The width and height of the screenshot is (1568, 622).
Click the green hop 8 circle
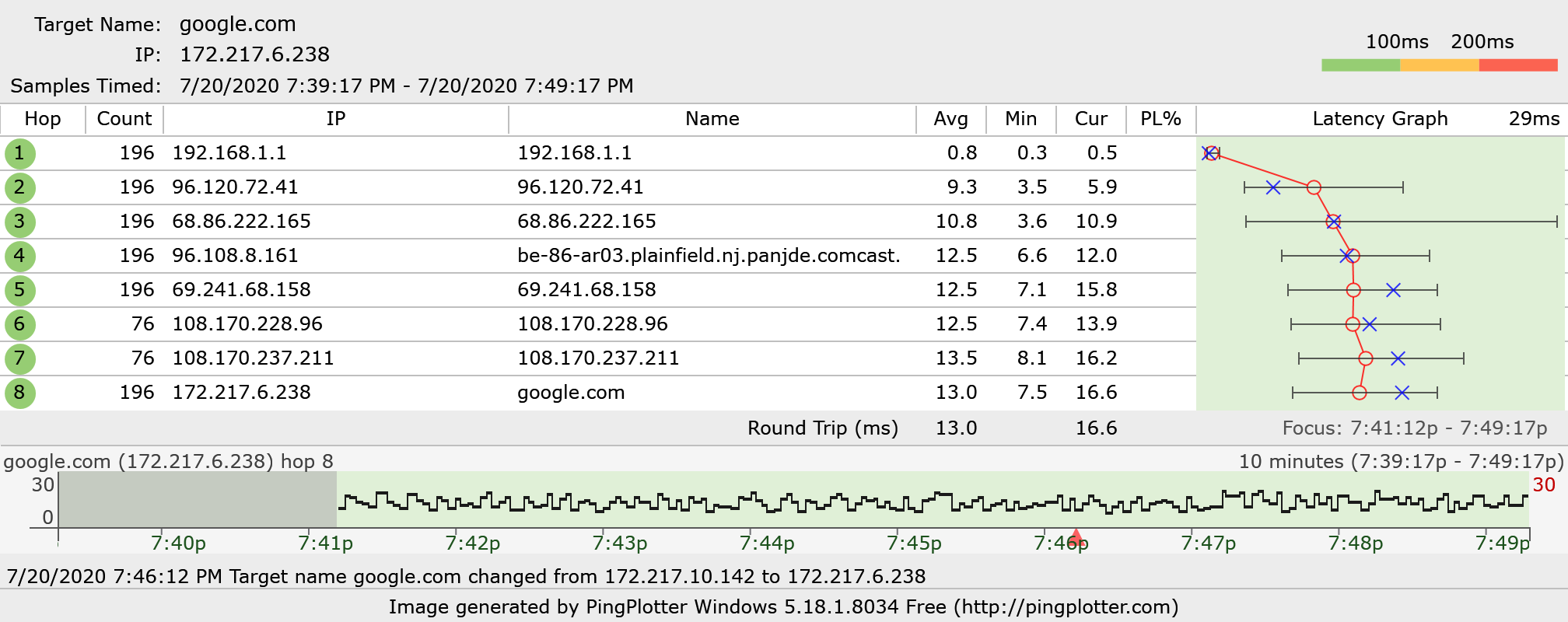19,393
